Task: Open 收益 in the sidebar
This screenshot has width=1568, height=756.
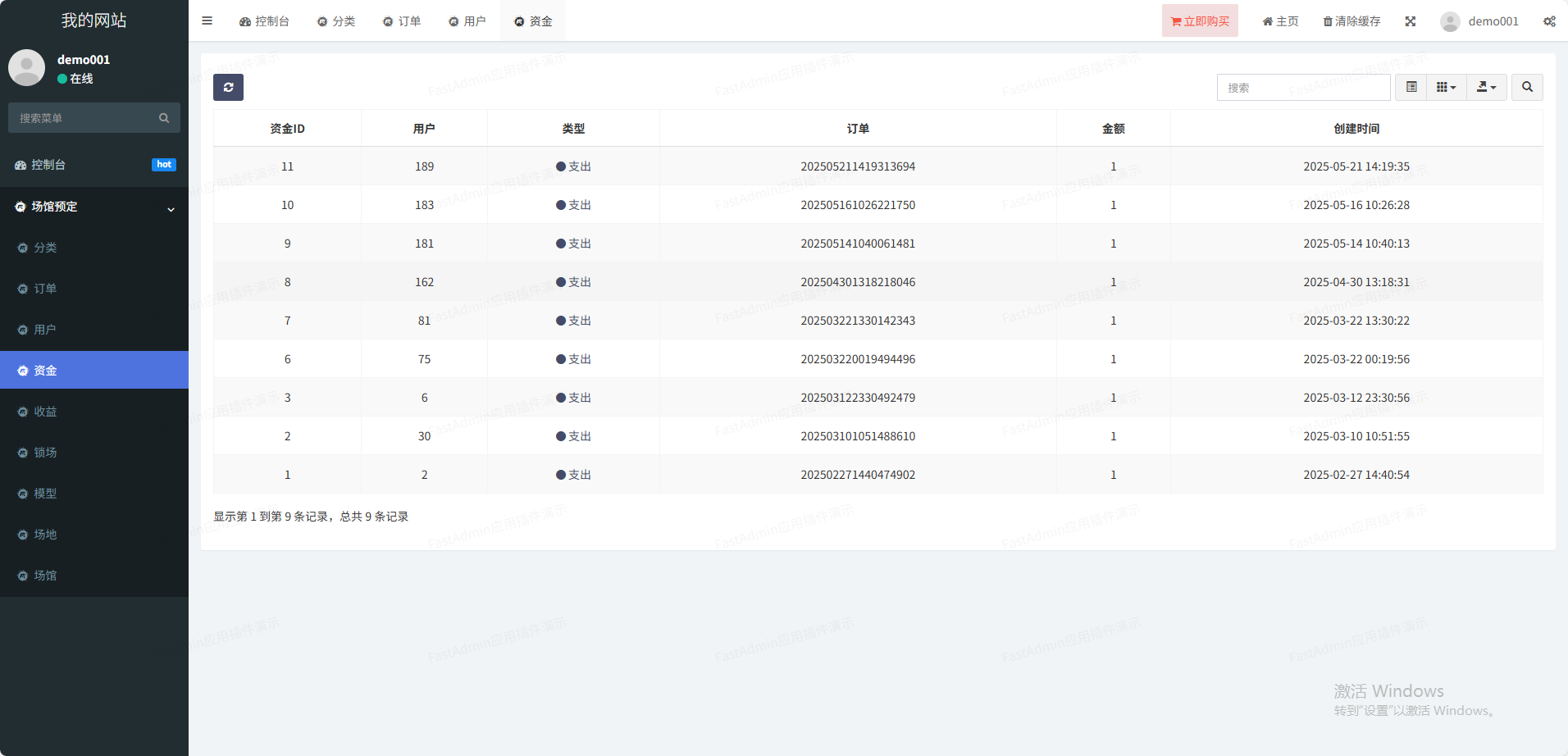Action: (45, 412)
